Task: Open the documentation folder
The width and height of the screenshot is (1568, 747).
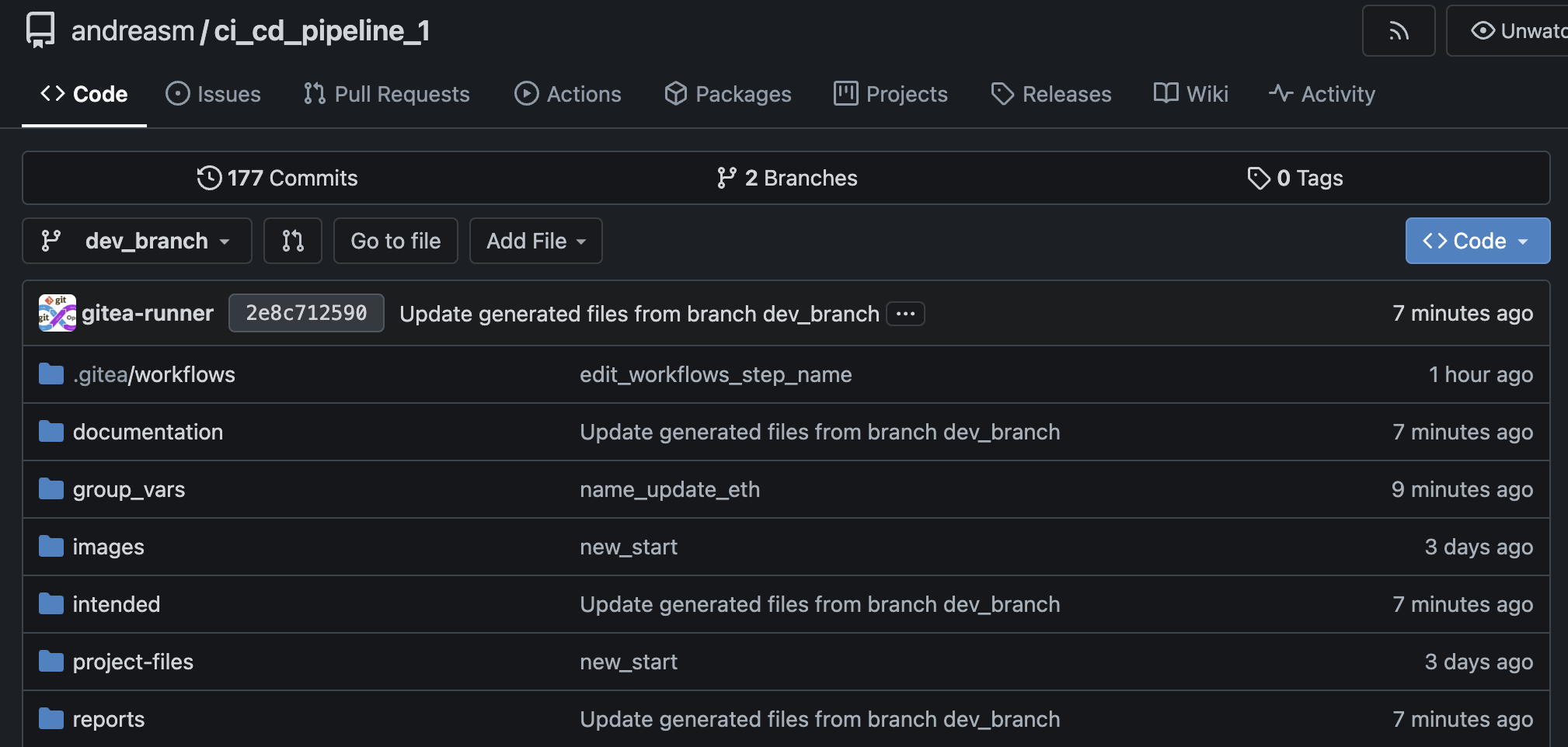Action: tap(148, 432)
